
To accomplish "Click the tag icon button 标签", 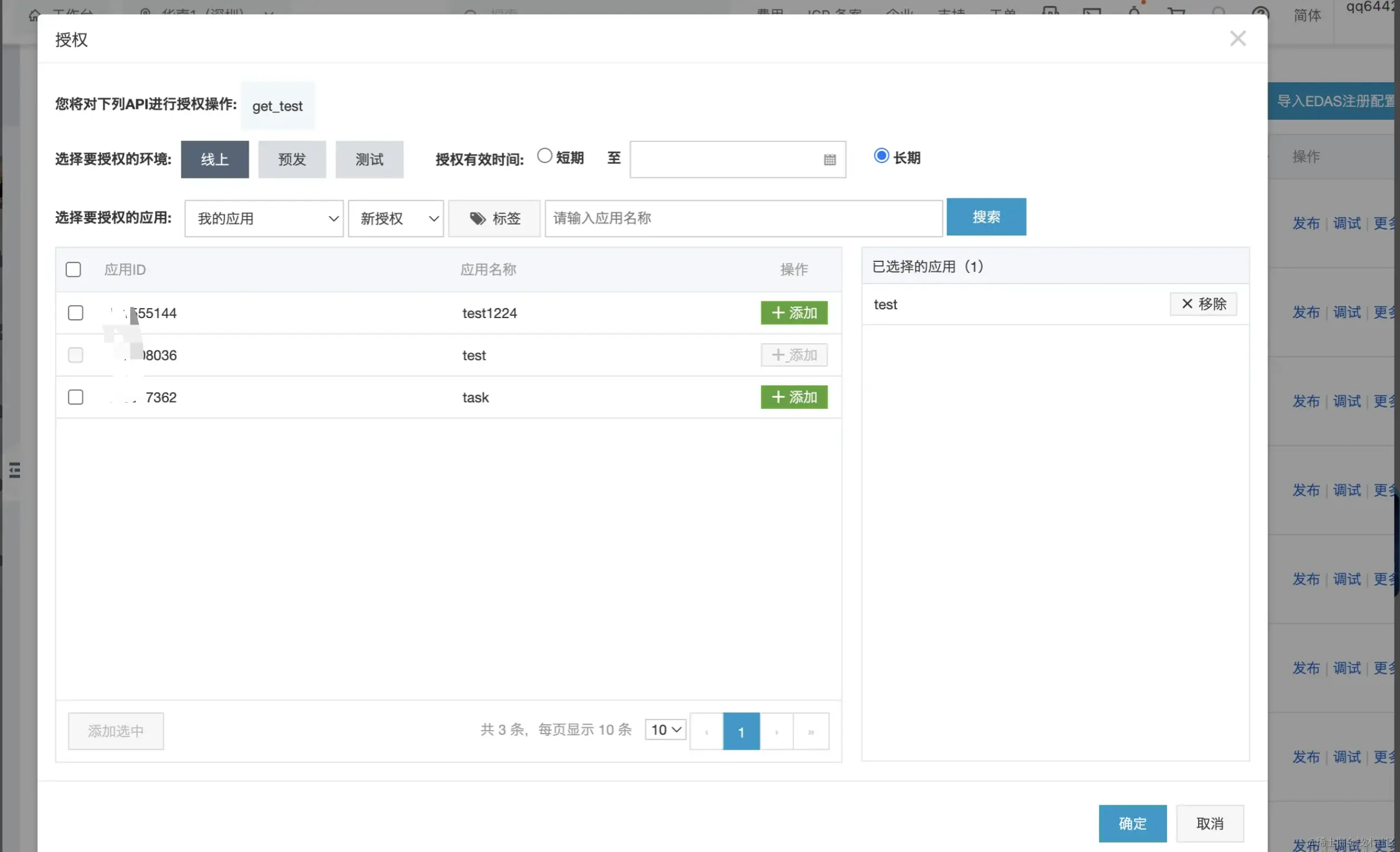I will 494,218.
